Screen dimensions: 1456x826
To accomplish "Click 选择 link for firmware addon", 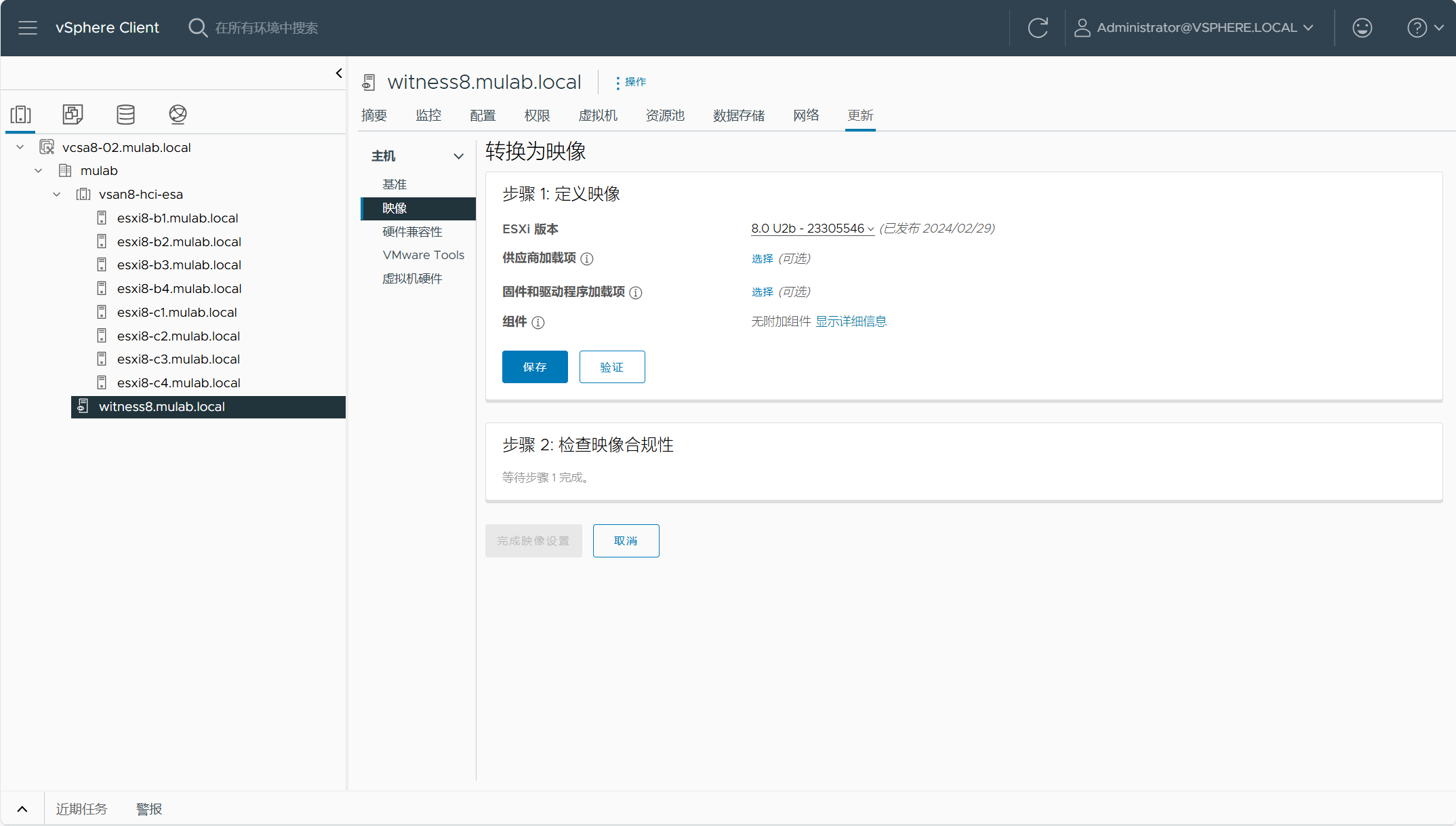I will 763,292.
